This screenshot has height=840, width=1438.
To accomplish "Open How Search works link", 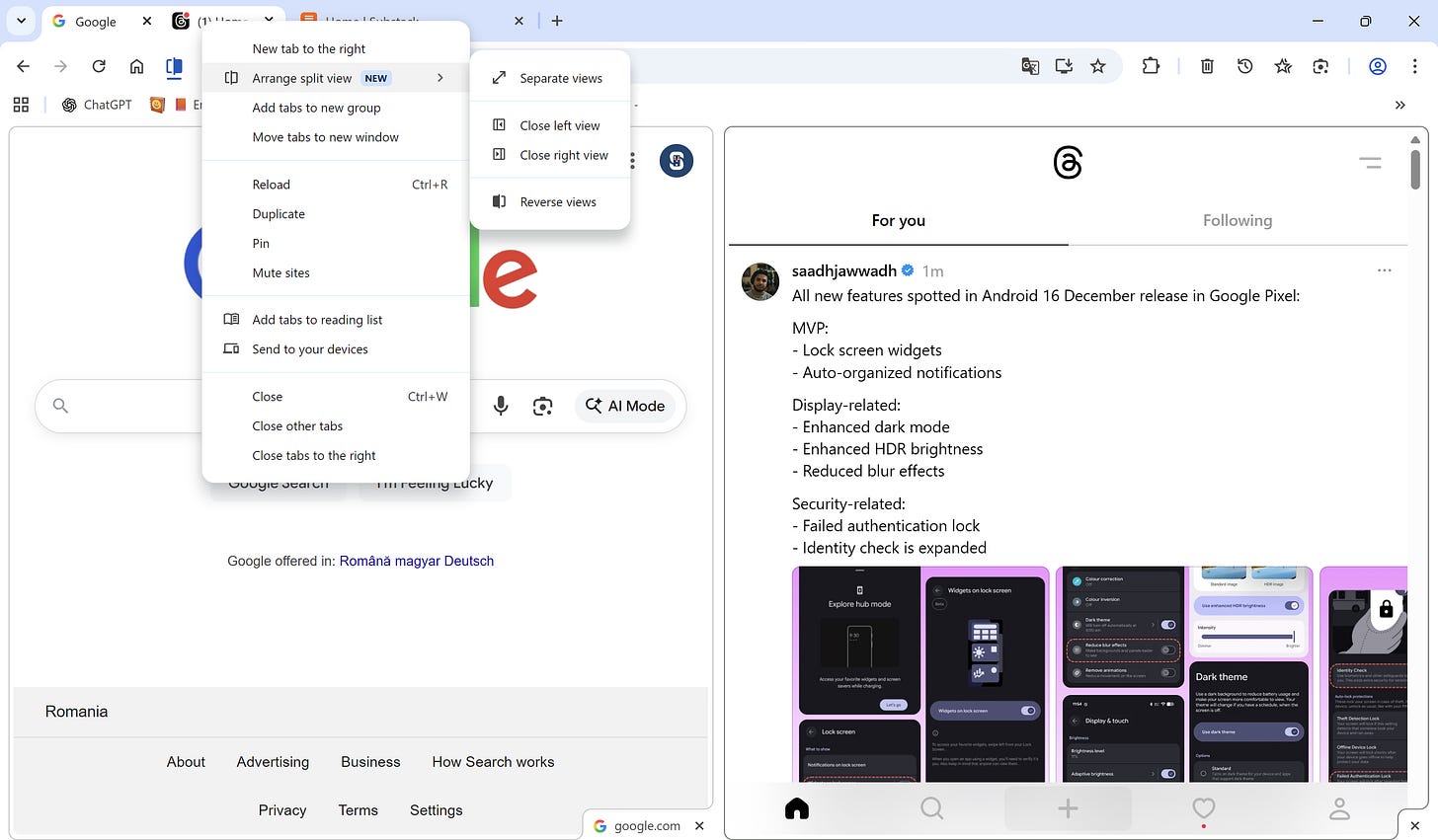I will pyautogui.click(x=493, y=762).
